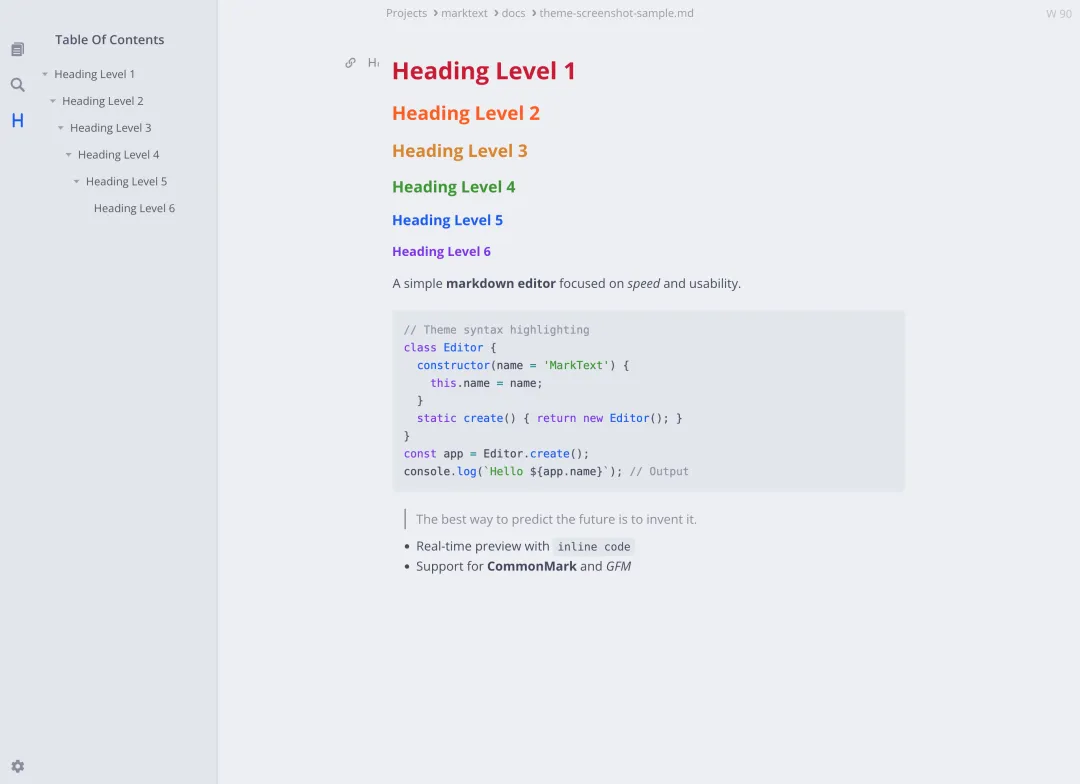1080x784 pixels.
Task: Jump to Heading Level 6 in outline
Action: pyautogui.click(x=134, y=208)
